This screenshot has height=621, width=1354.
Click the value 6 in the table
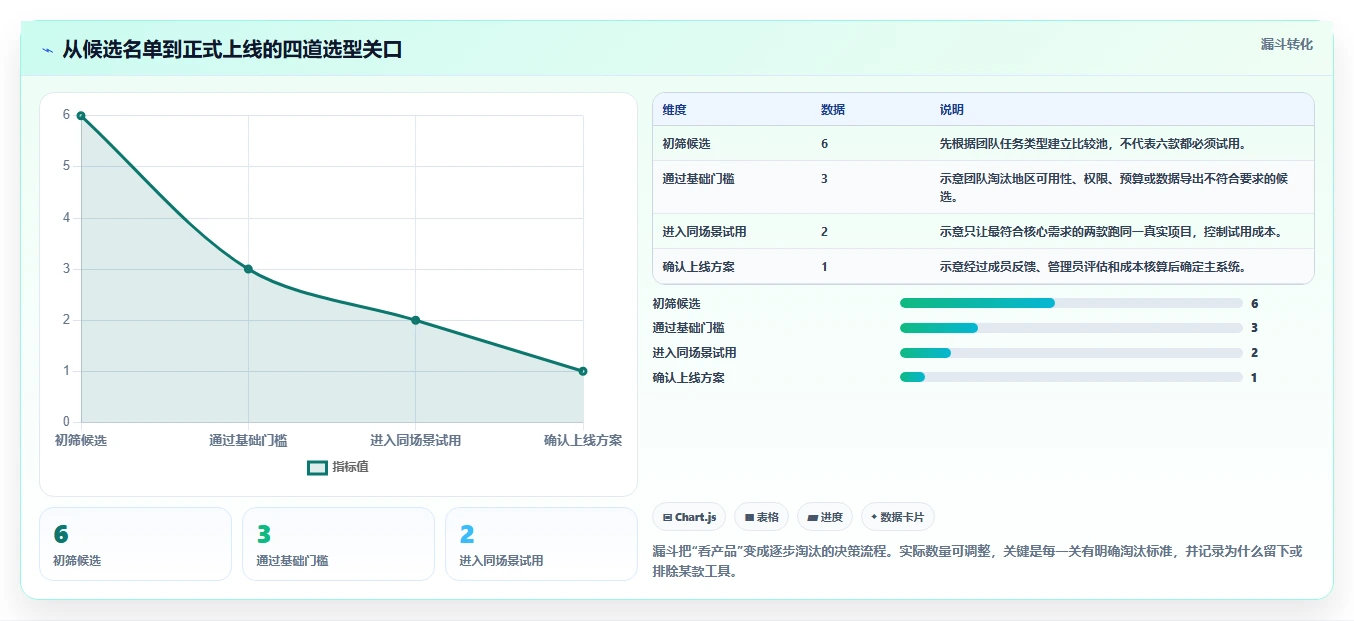(x=824, y=144)
